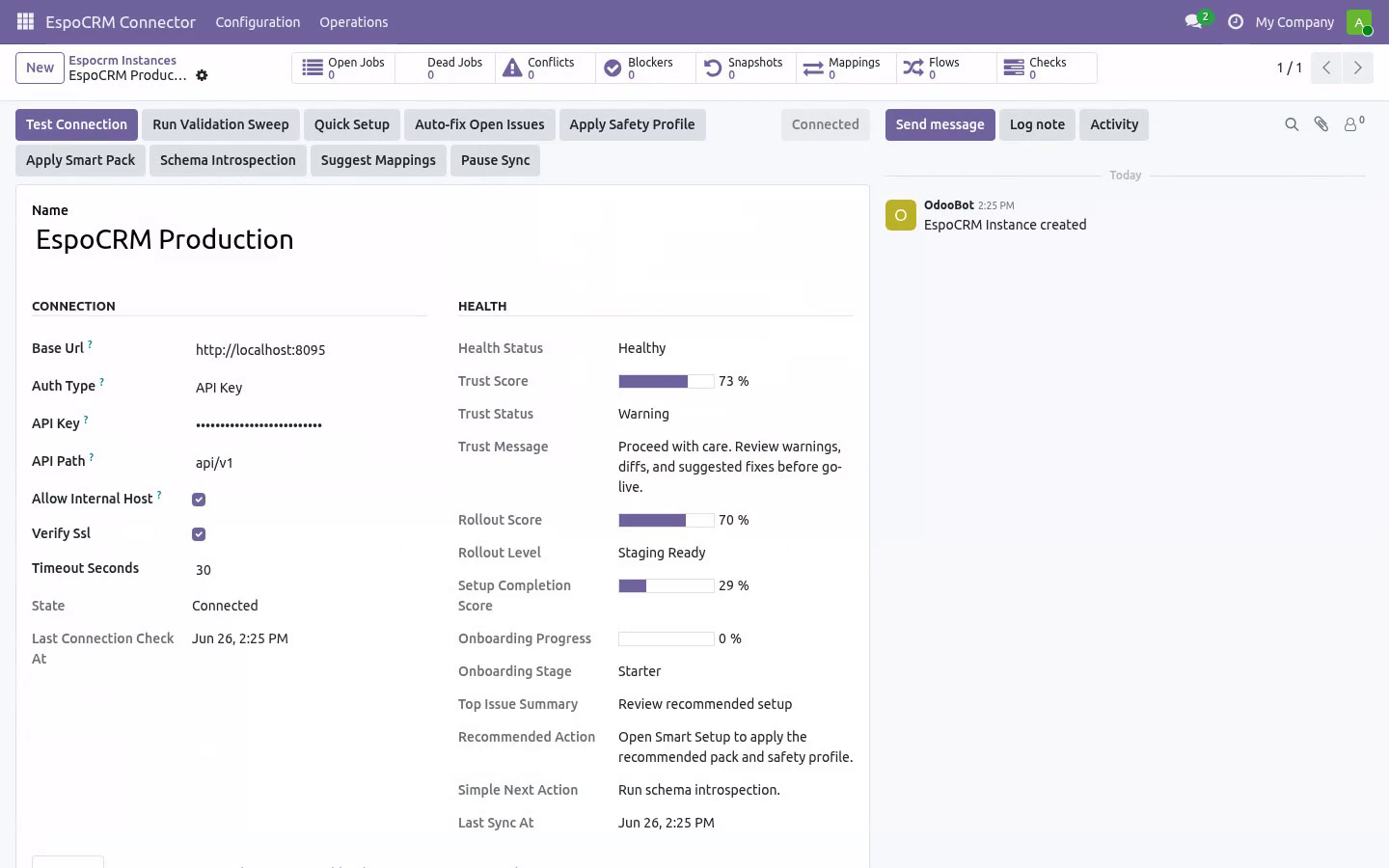Switch to the Send message tab

pos(940,124)
